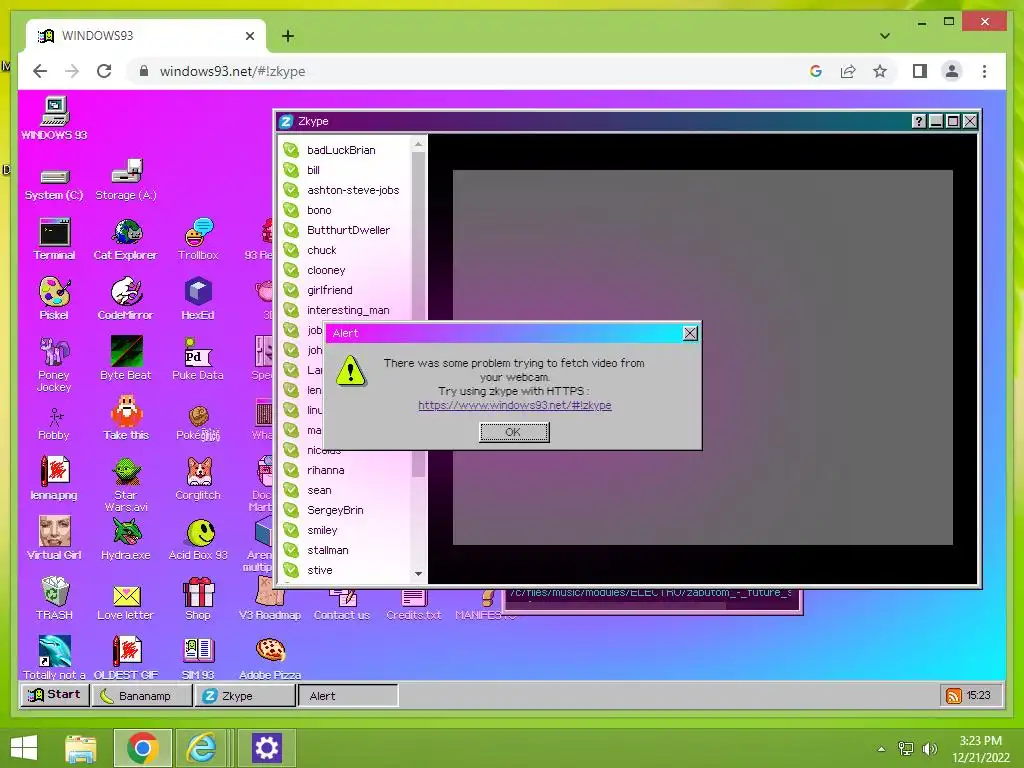The height and width of the screenshot is (768, 1024).
Task: Click OK in the Alert dialog
Action: [514, 432]
